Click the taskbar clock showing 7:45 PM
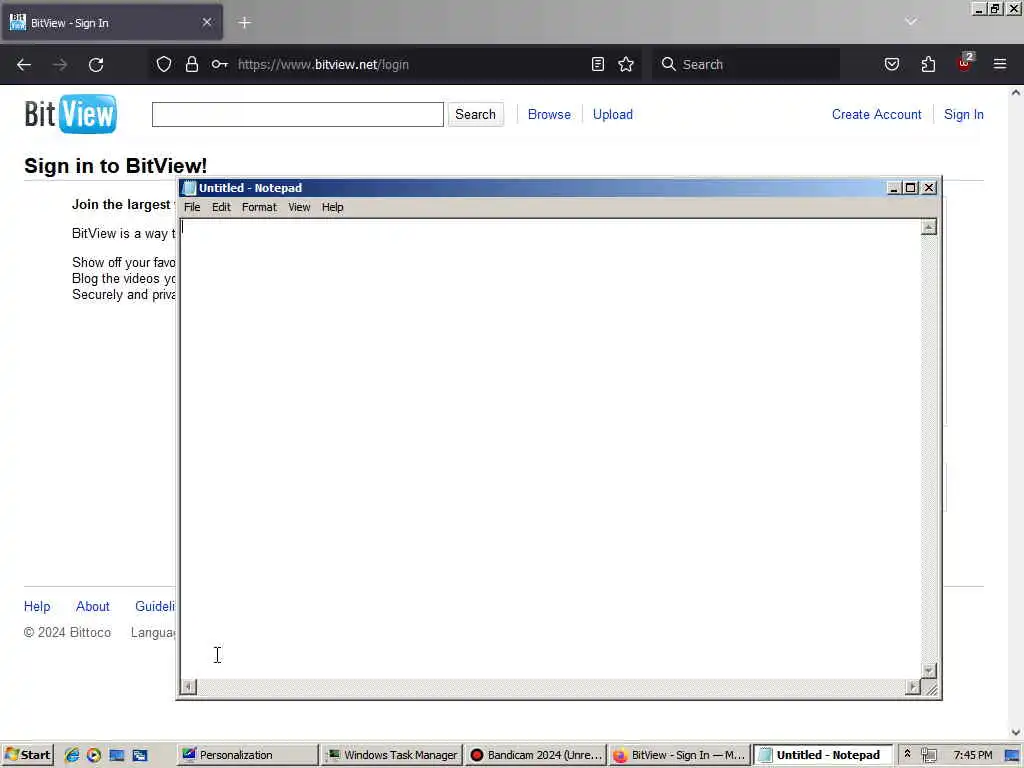The image size is (1024, 768). [972, 755]
